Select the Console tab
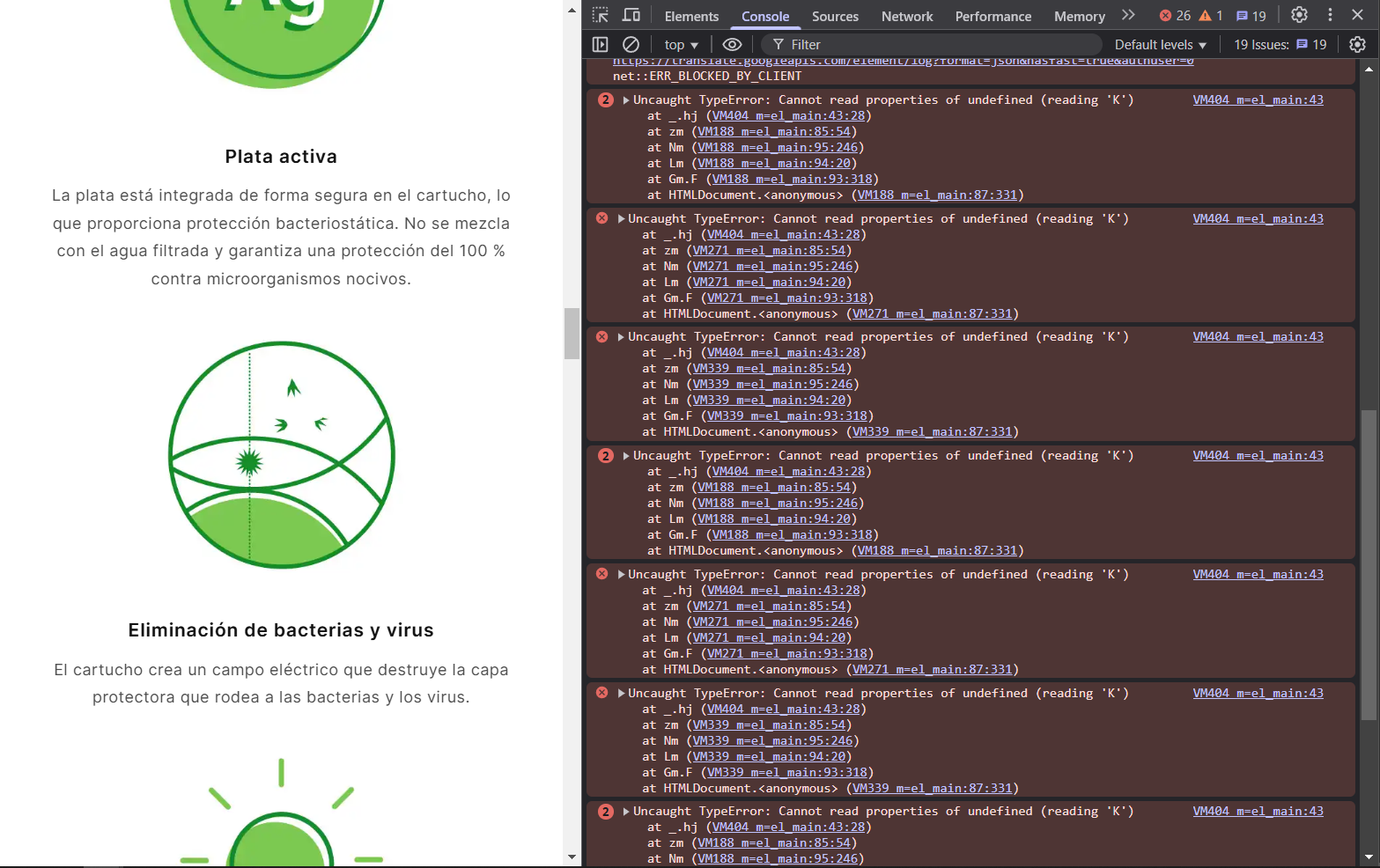Image resolution: width=1380 pixels, height=868 pixels. (765, 16)
